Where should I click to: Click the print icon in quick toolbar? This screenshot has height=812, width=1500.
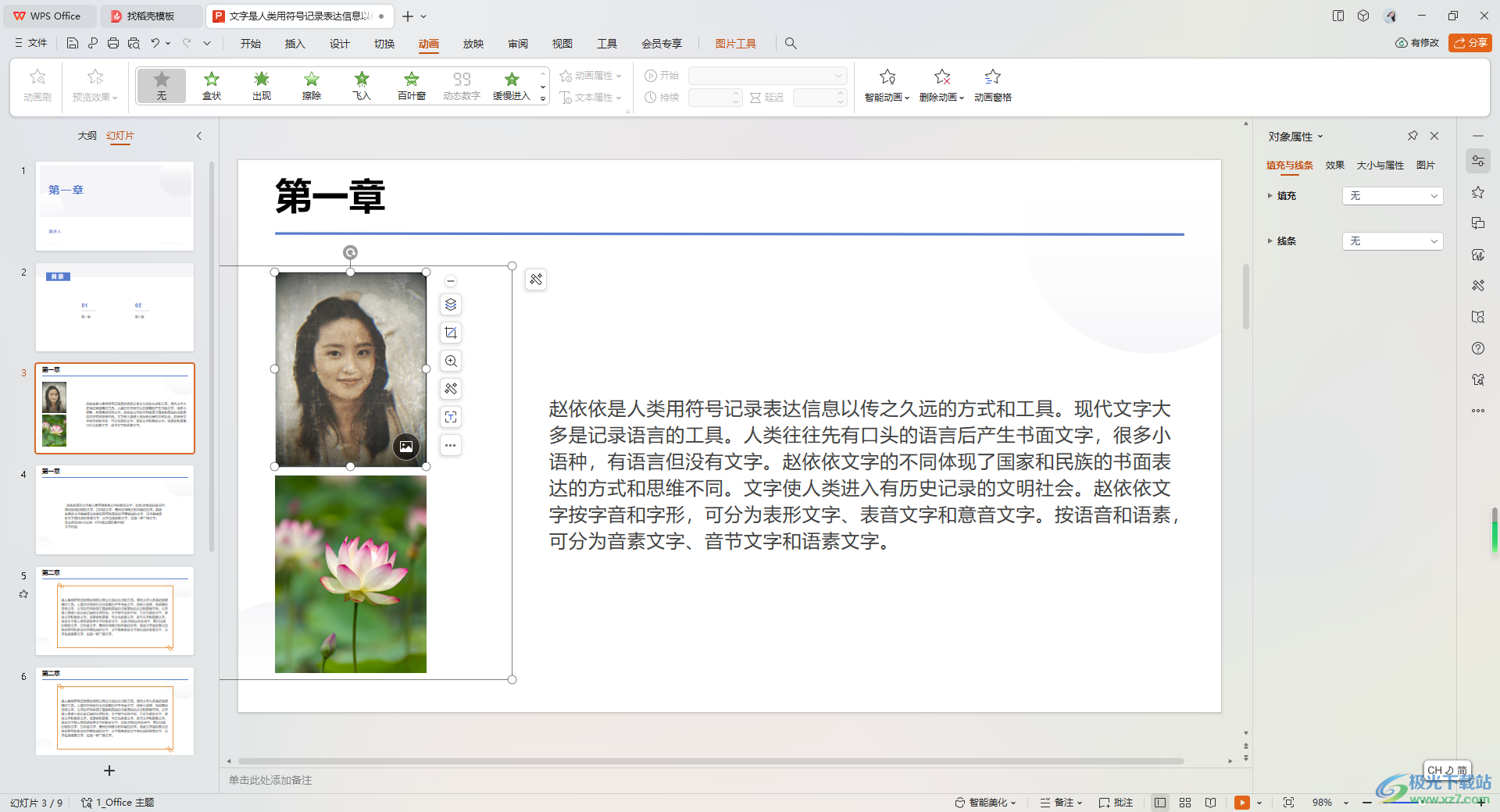[113, 44]
